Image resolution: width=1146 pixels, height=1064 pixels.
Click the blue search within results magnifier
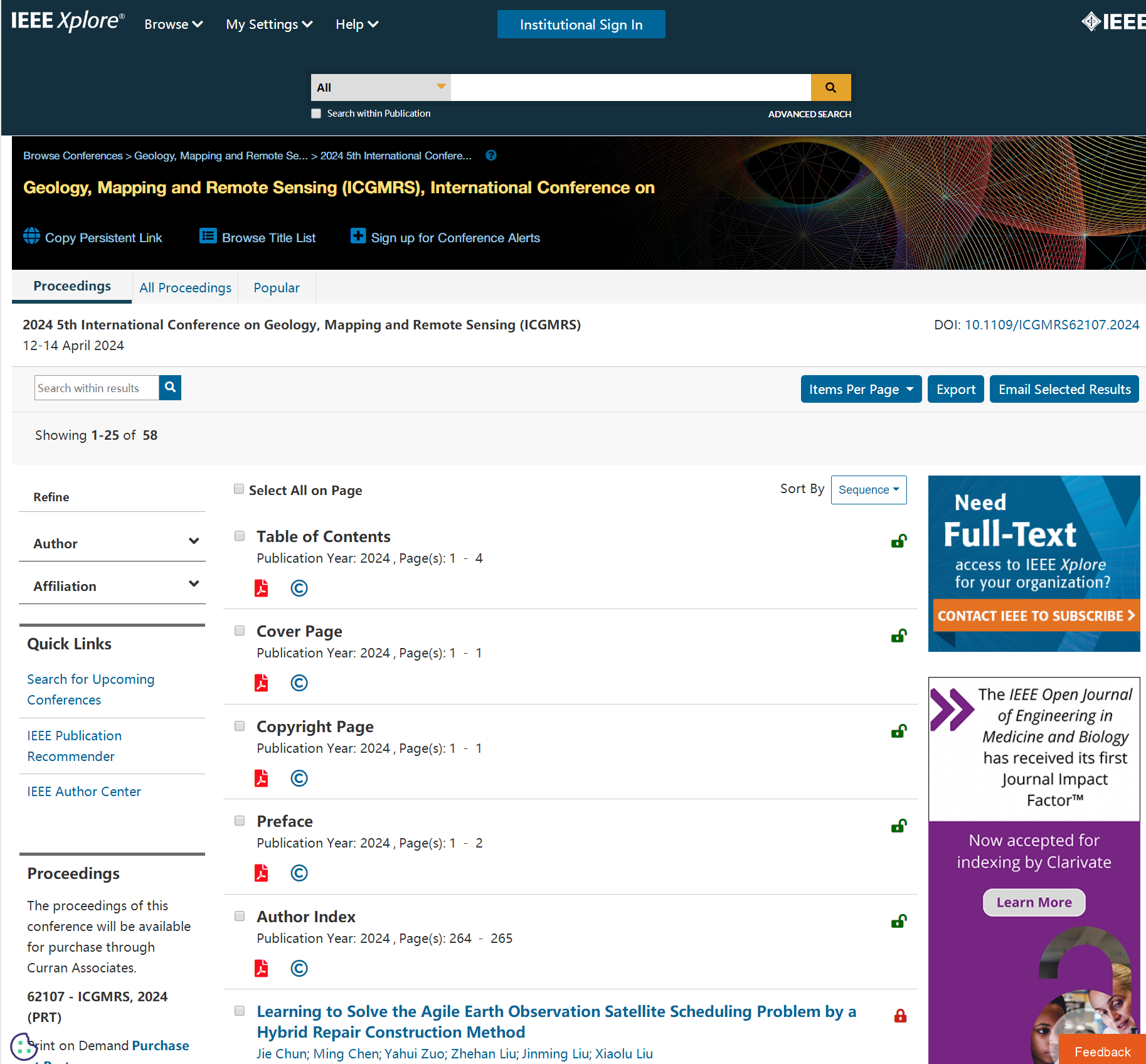click(170, 388)
